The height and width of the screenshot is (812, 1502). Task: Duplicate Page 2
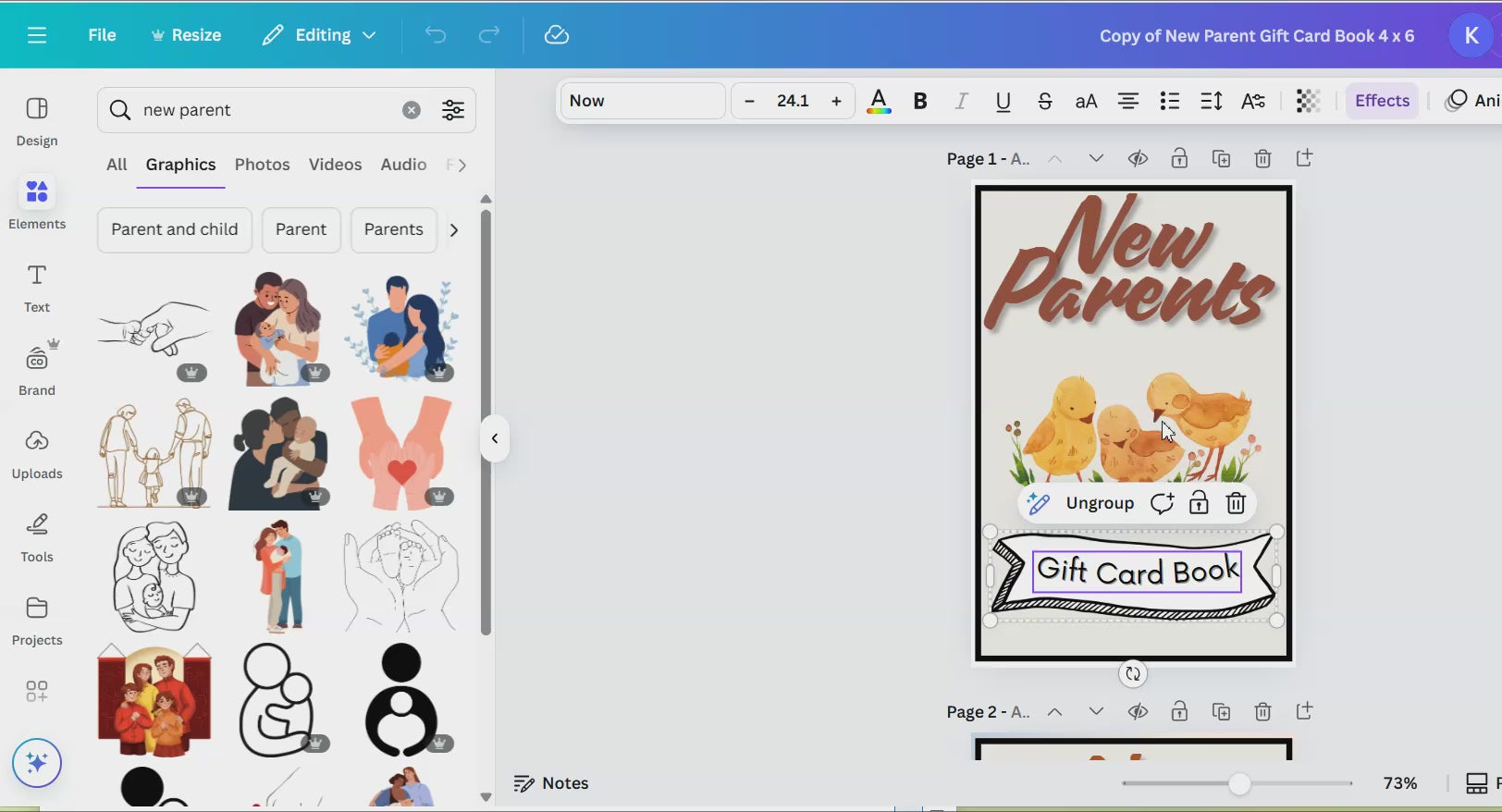[x=1221, y=711]
